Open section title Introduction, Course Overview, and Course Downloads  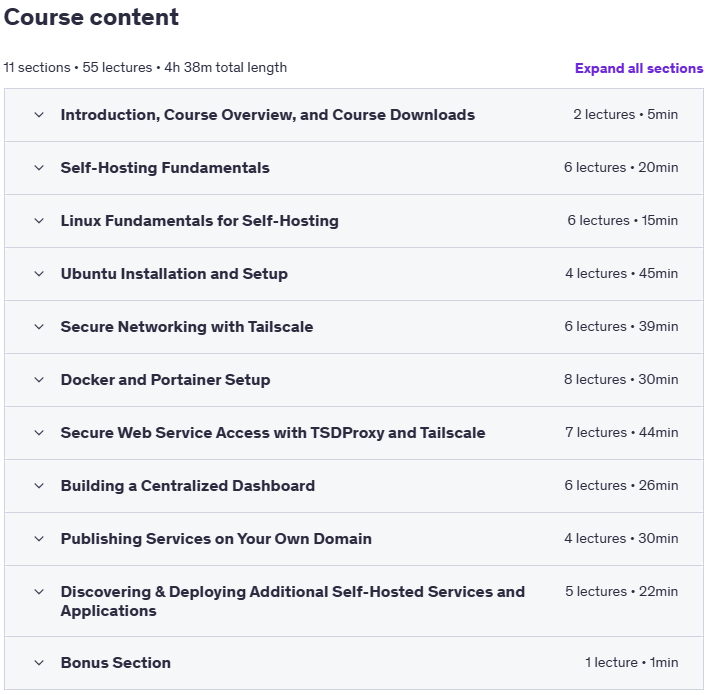(268, 115)
